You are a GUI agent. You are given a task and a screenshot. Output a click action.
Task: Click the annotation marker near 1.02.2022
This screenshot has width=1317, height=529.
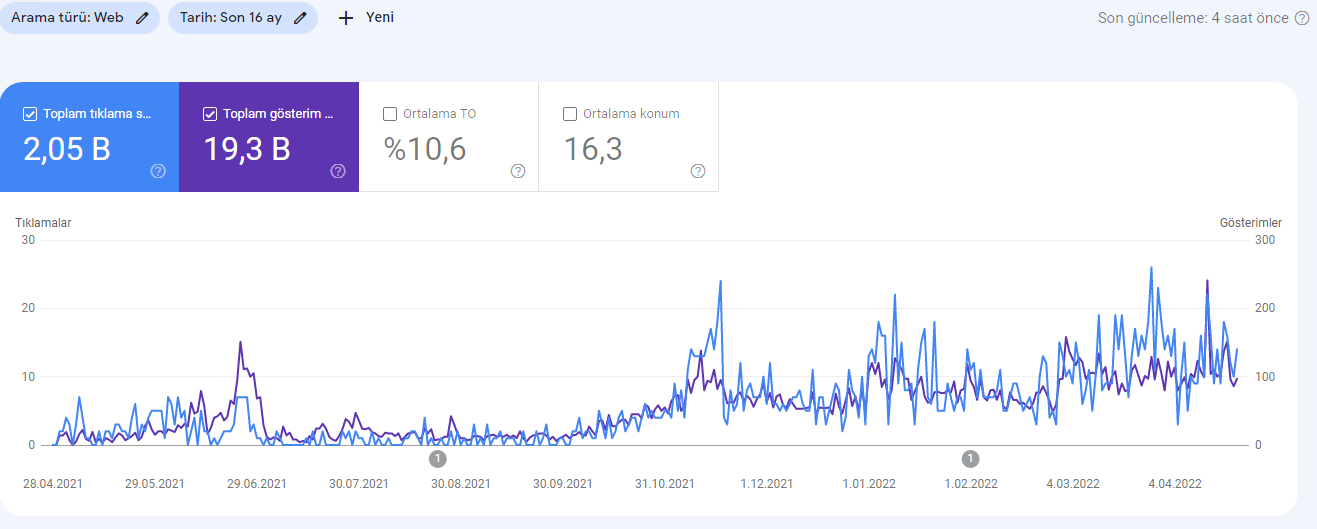point(970,459)
